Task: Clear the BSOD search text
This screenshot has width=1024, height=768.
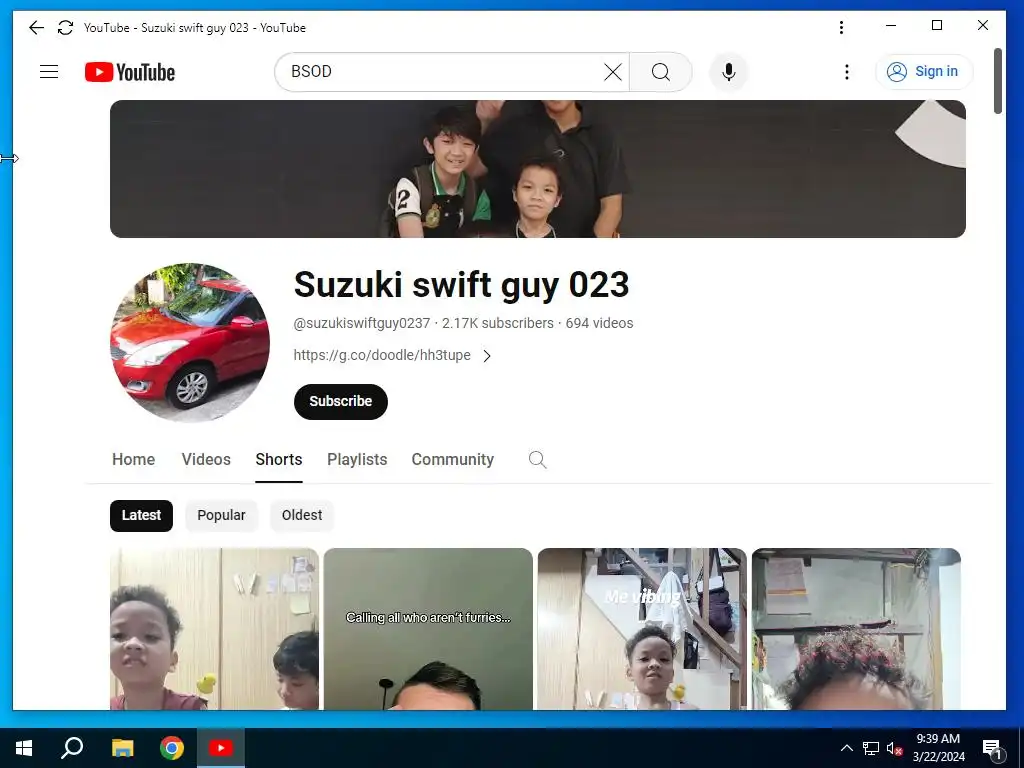Action: (x=613, y=72)
